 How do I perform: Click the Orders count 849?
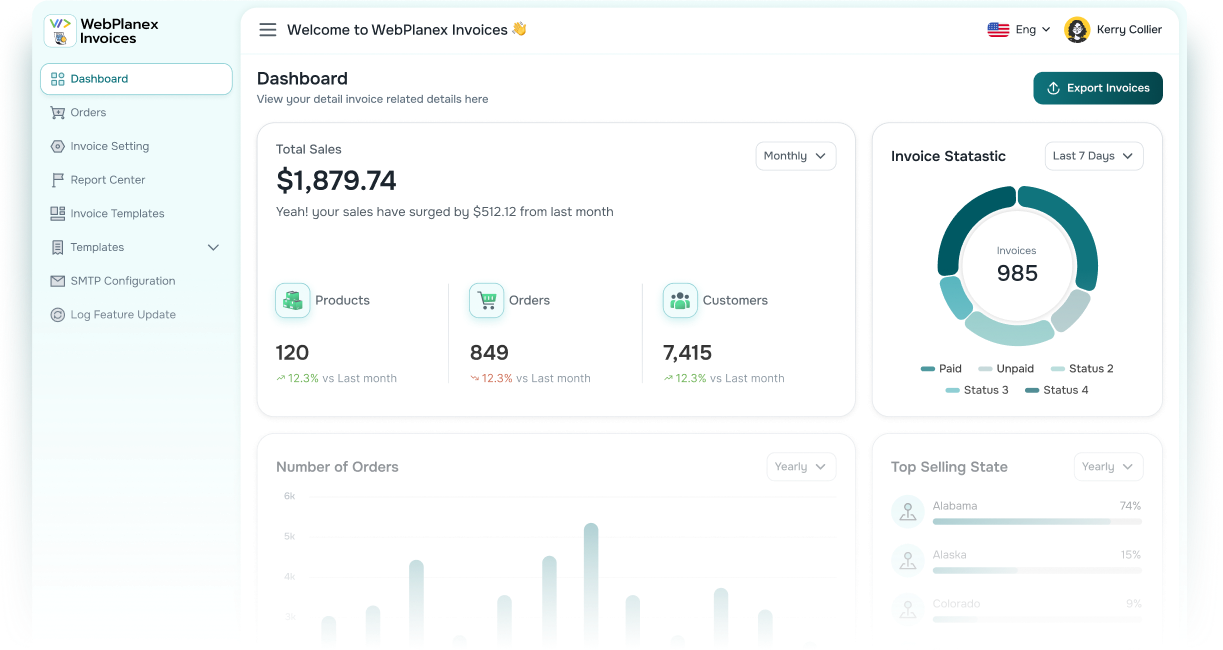(x=489, y=353)
